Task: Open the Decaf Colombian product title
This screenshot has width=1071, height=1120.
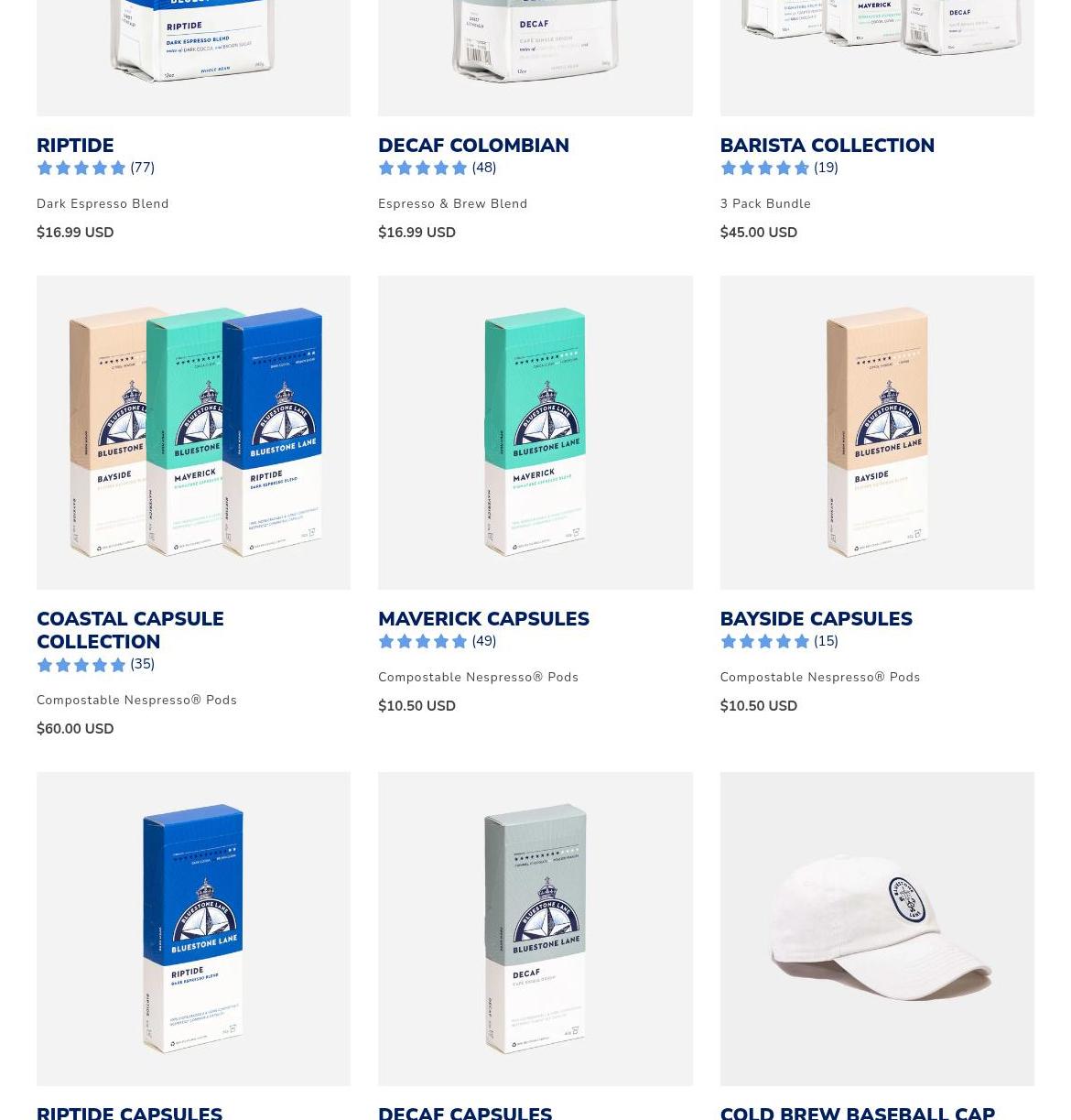Action: (x=473, y=146)
